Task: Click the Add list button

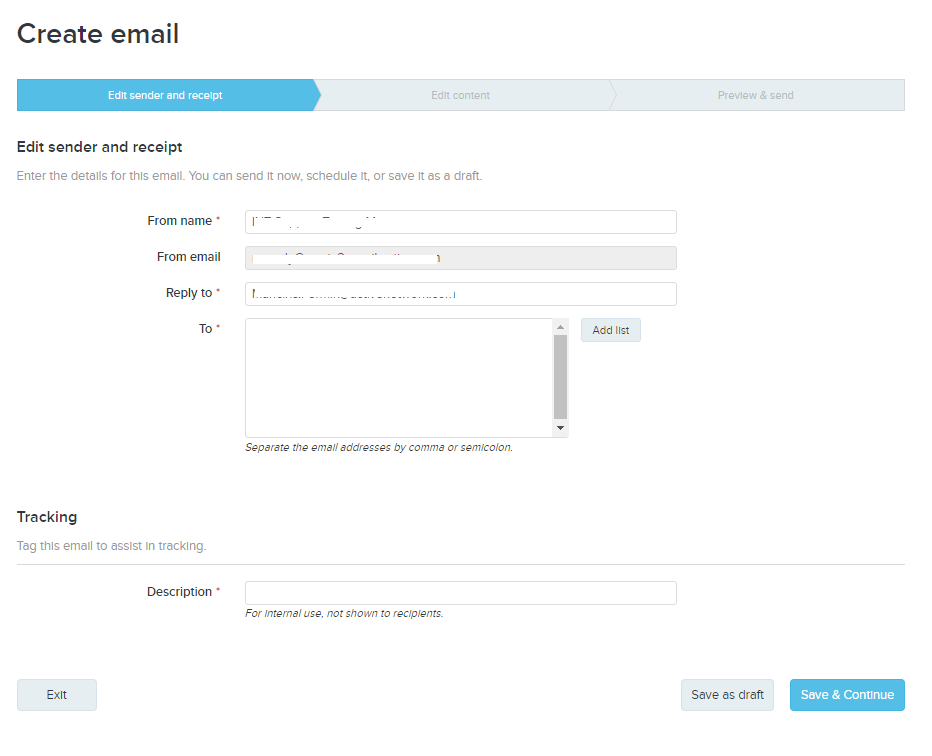Action: pyautogui.click(x=610, y=330)
